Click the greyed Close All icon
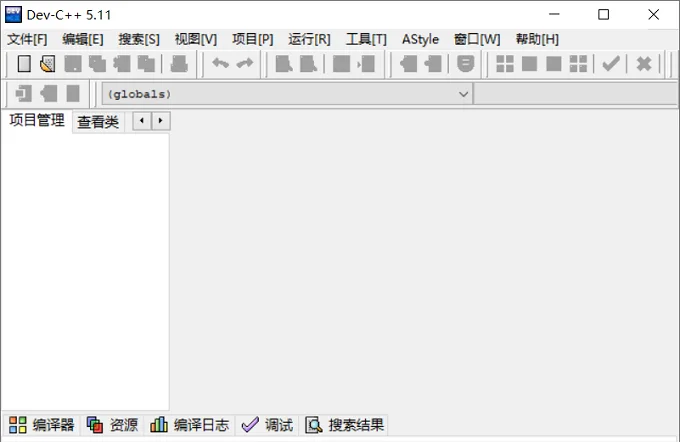 (146, 64)
